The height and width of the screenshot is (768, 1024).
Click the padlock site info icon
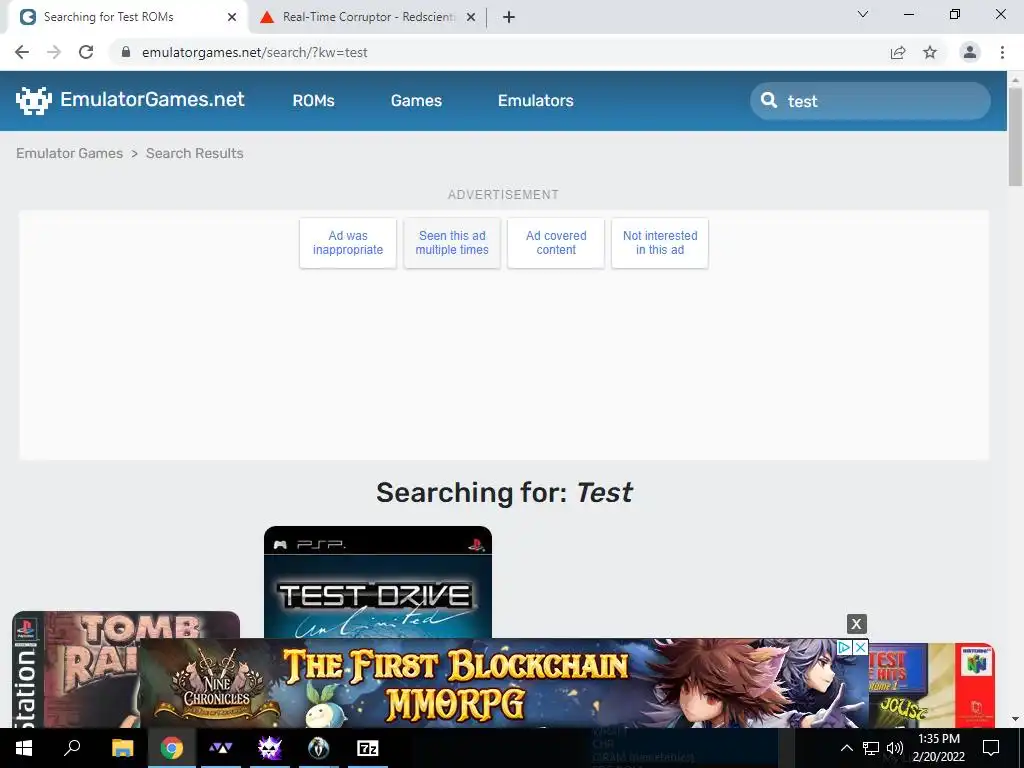click(x=126, y=52)
